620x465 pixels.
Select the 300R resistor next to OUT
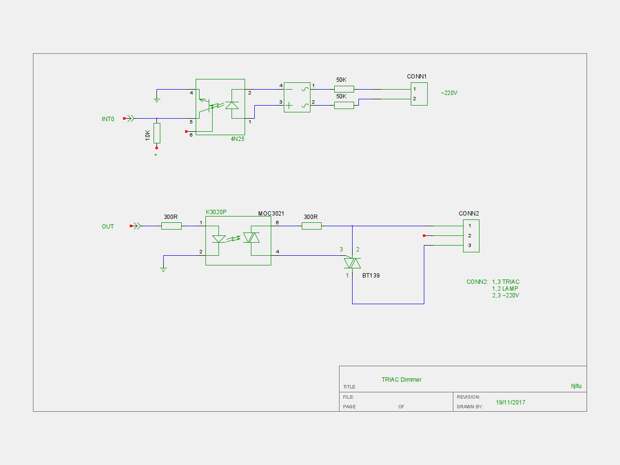click(172, 226)
